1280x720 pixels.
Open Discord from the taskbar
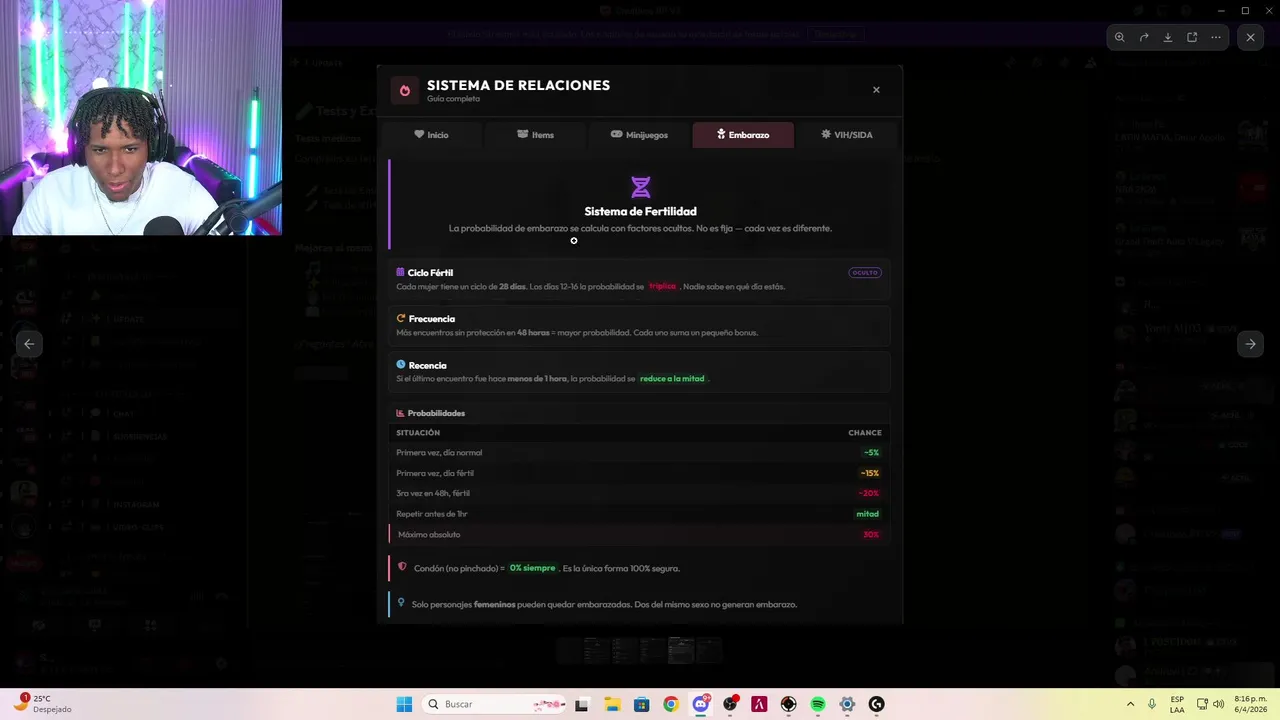tap(701, 704)
